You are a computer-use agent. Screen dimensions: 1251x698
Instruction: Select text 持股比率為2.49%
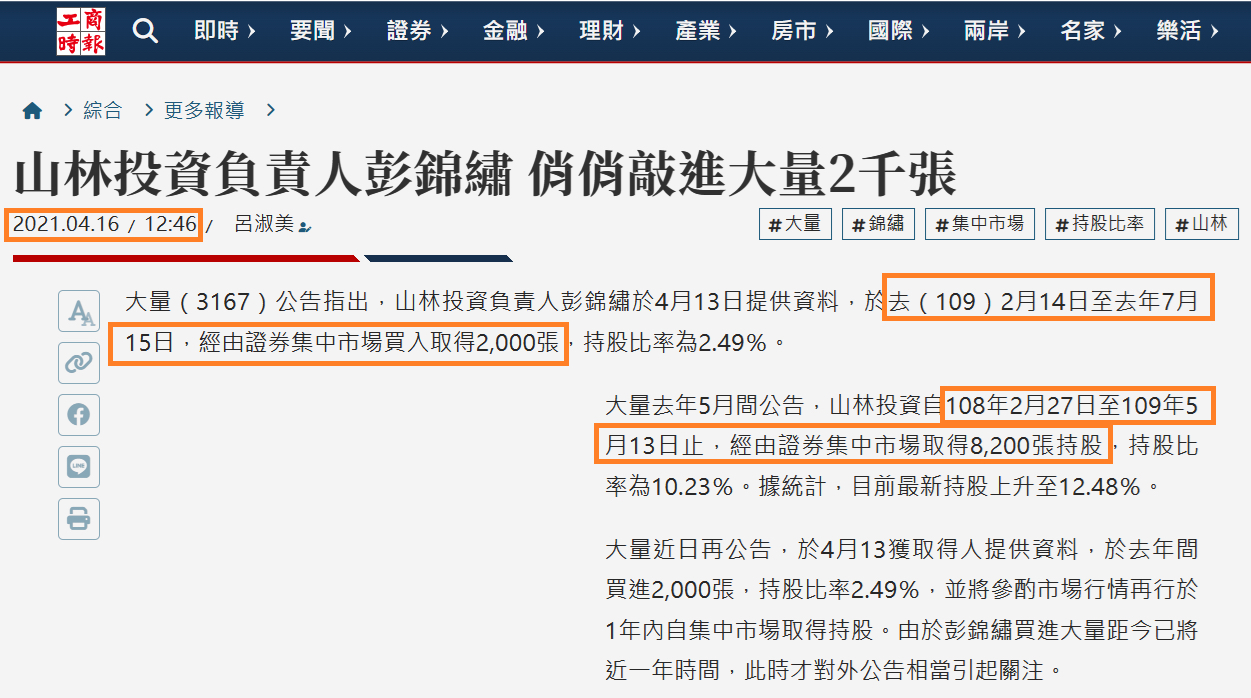pos(675,343)
